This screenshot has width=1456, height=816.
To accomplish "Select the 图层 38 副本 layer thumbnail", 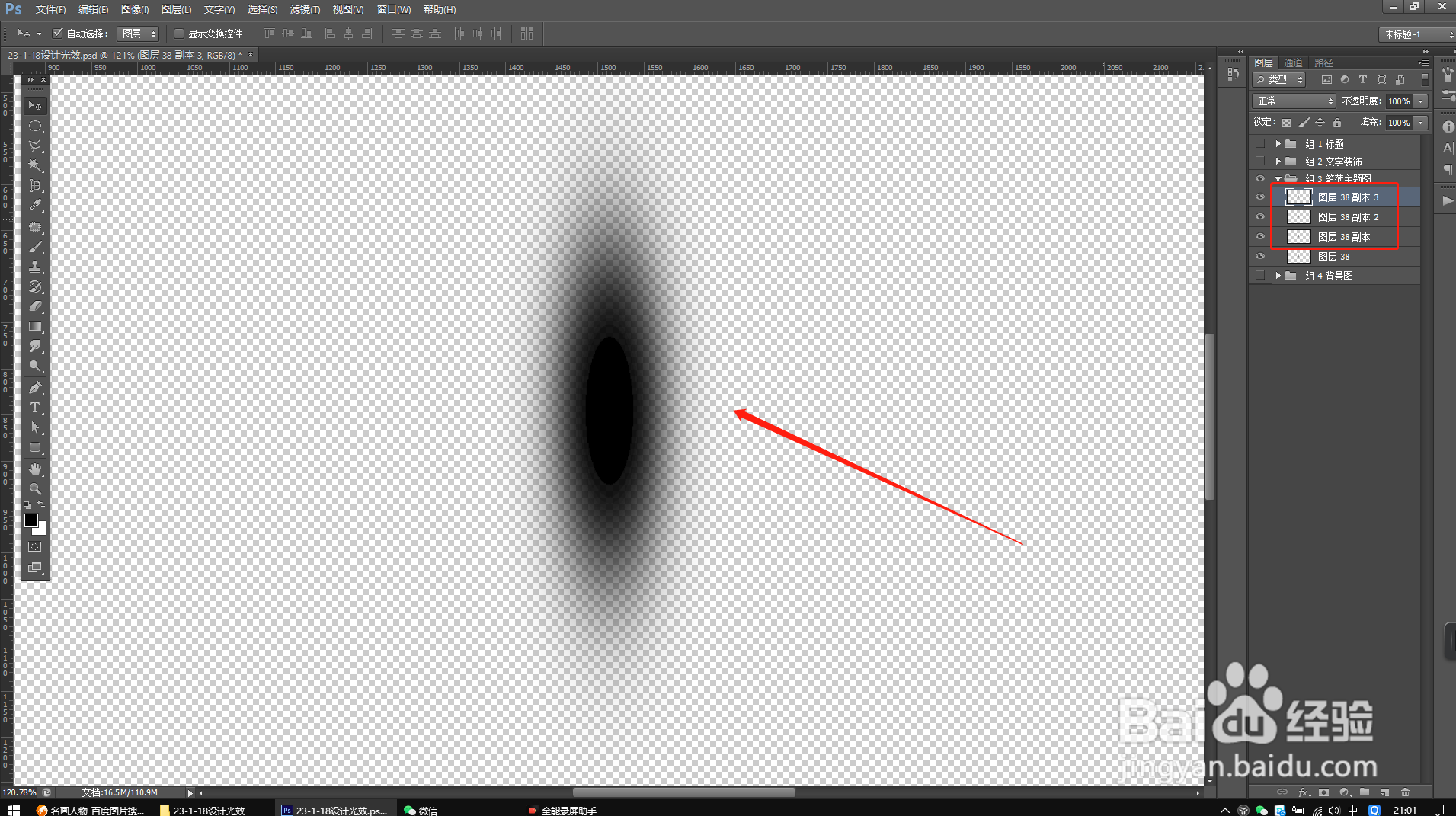I will (1298, 237).
